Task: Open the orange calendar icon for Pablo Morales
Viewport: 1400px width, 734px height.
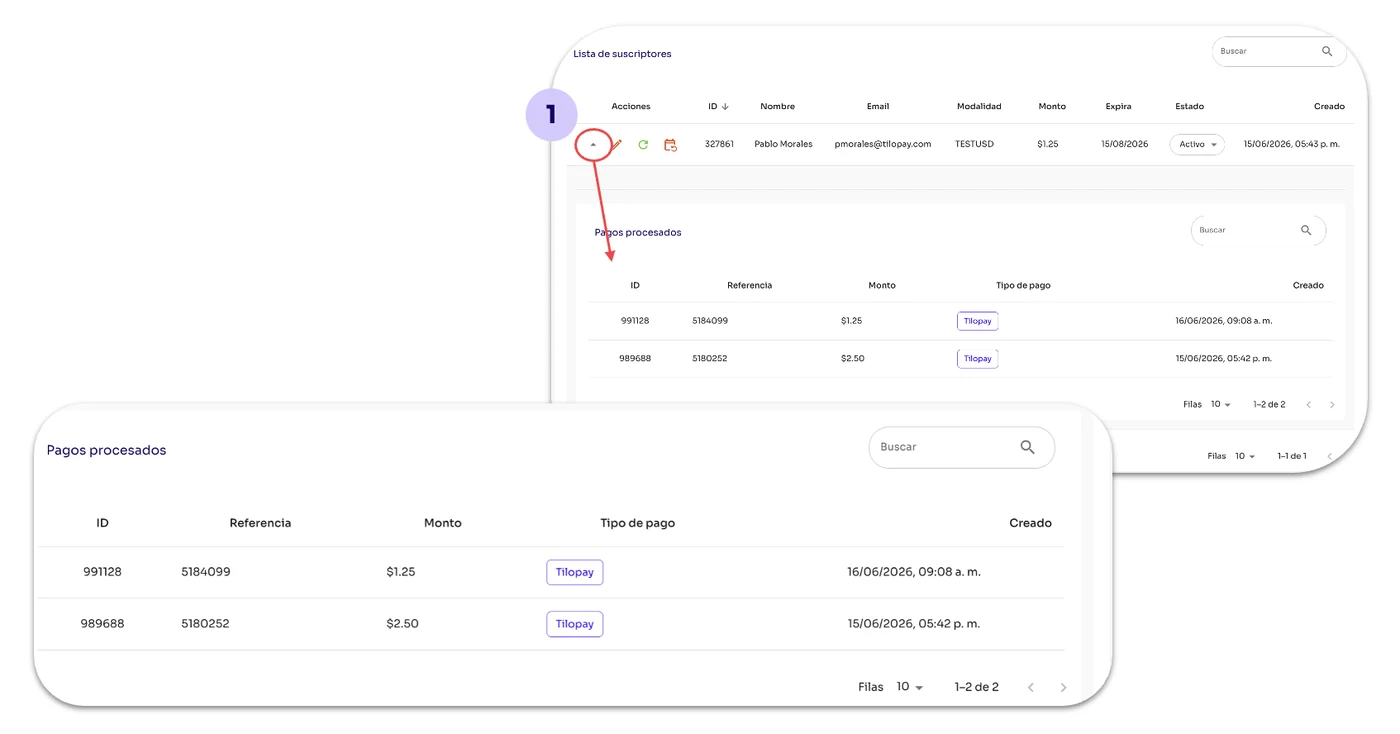Action: click(670, 145)
